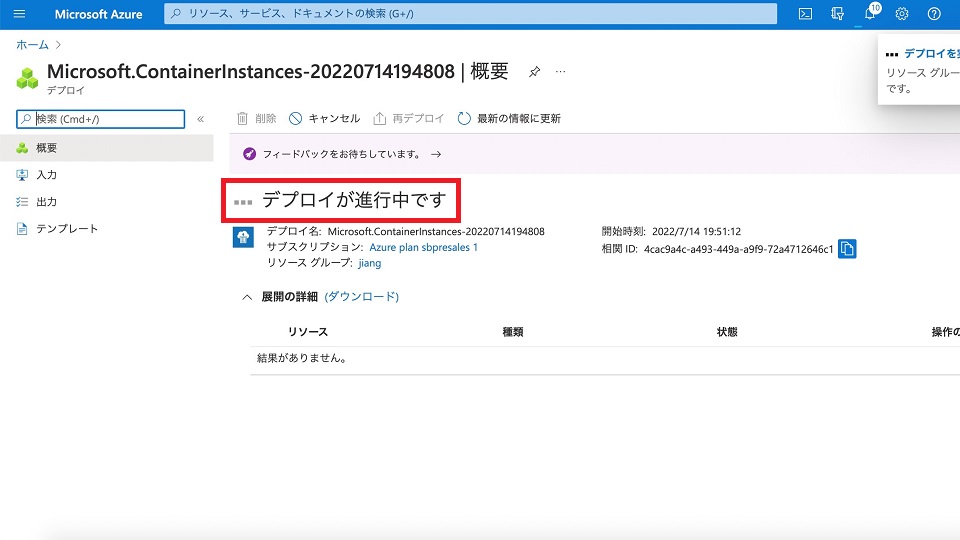
Task: Open the notifications bell
Action: pos(870,14)
